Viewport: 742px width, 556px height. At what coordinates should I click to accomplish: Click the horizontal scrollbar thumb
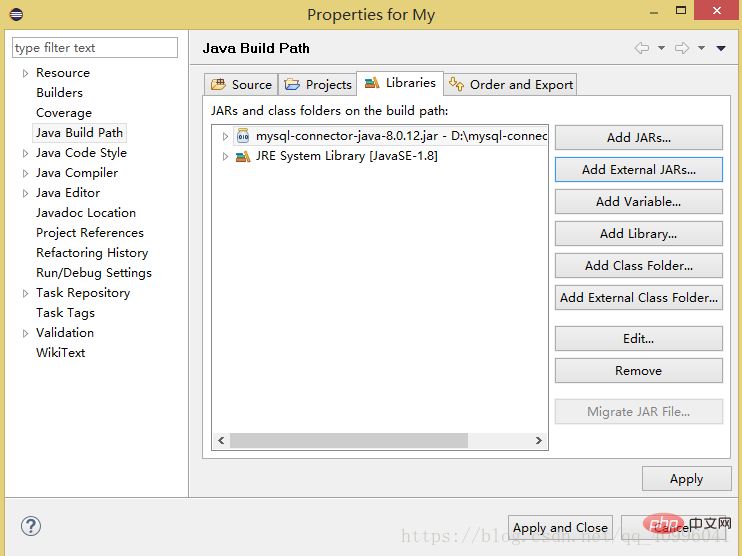[349, 440]
